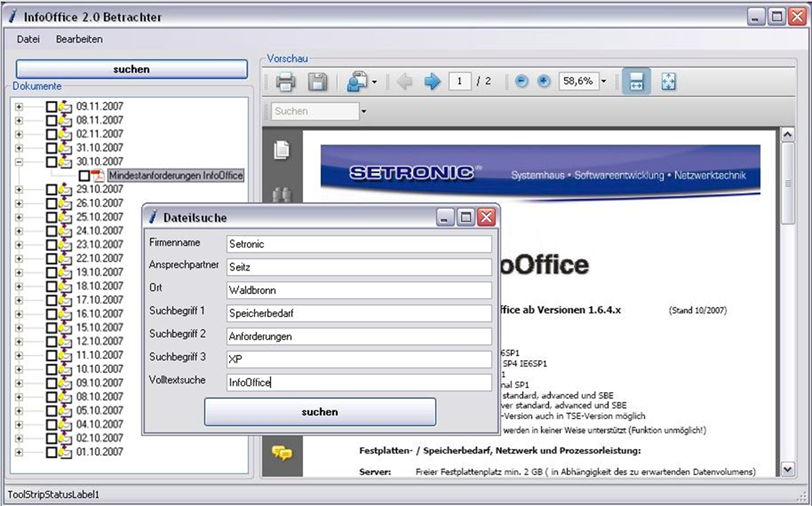Check the box for 02.11.2007
The width and height of the screenshot is (812, 506).
point(51,134)
